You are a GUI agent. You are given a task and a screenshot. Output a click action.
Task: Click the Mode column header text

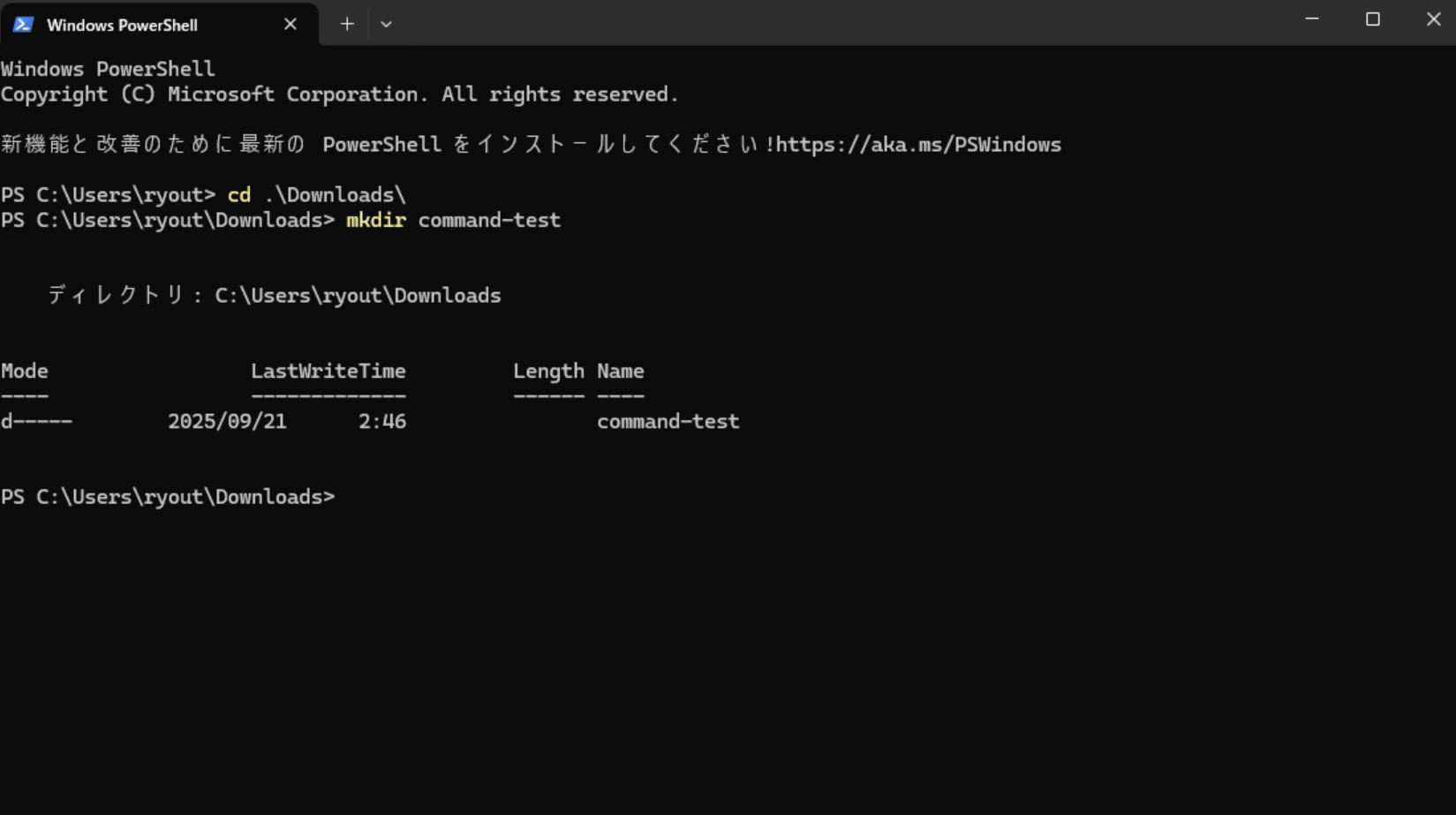[25, 372]
